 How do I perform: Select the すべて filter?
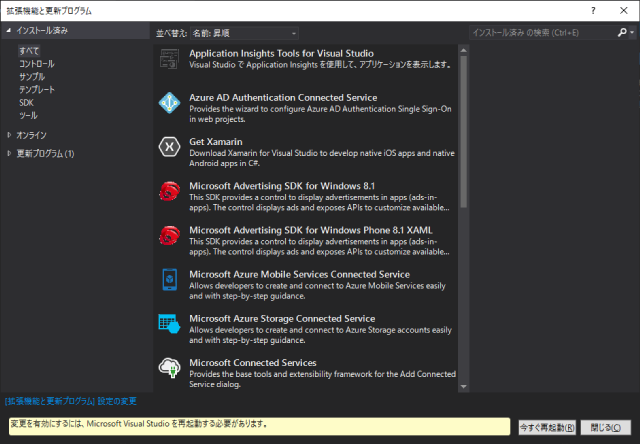[29, 51]
